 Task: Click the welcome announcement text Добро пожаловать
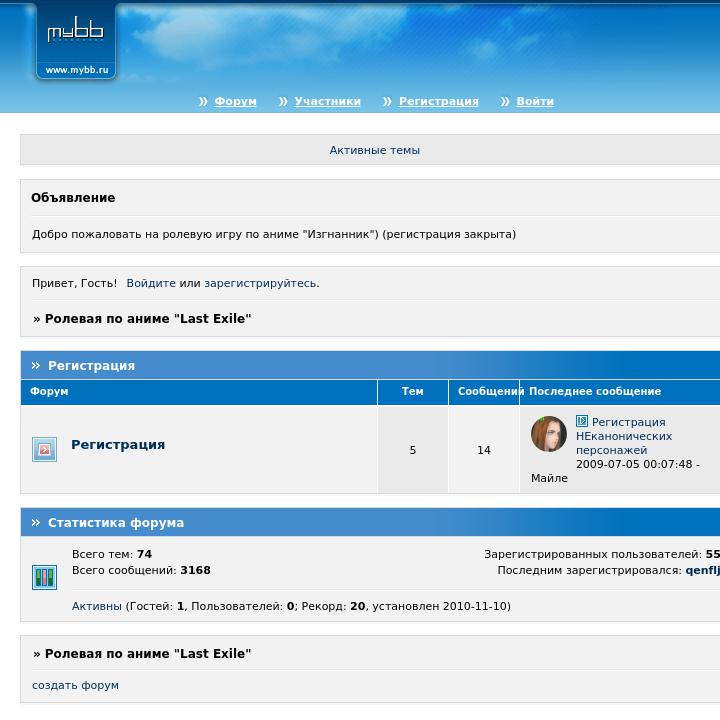(x=274, y=234)
